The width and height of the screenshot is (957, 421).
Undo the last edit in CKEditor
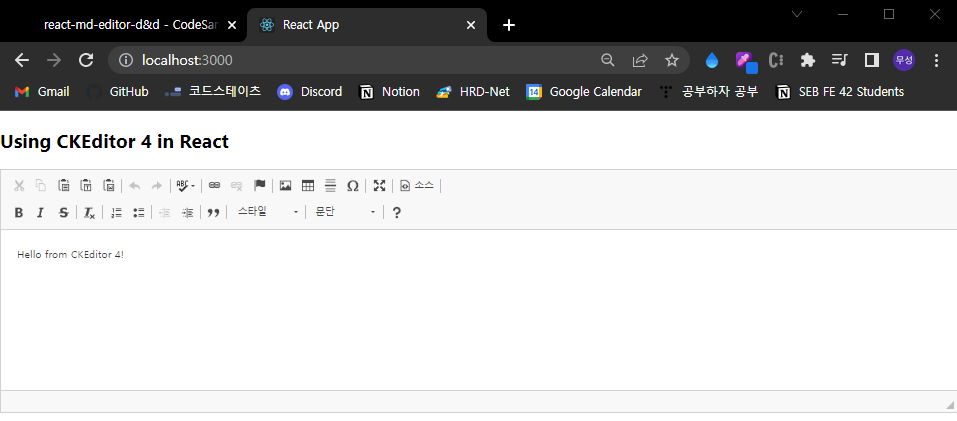(134, 185)
